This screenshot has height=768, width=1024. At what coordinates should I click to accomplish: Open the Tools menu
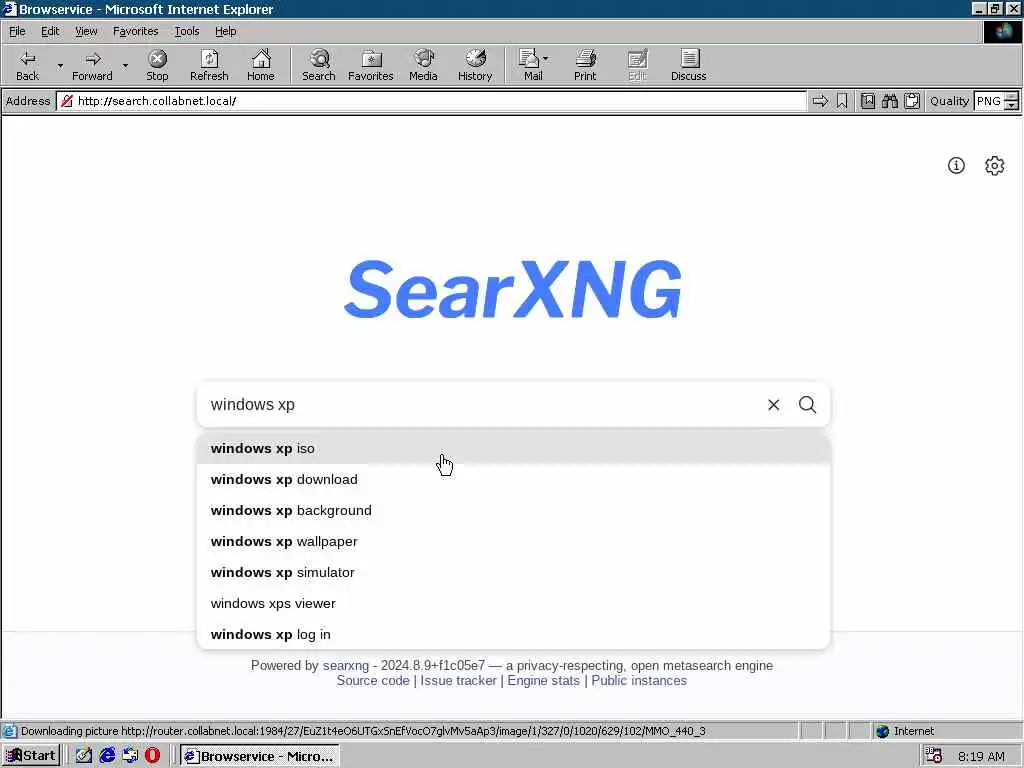pos(186,31)
